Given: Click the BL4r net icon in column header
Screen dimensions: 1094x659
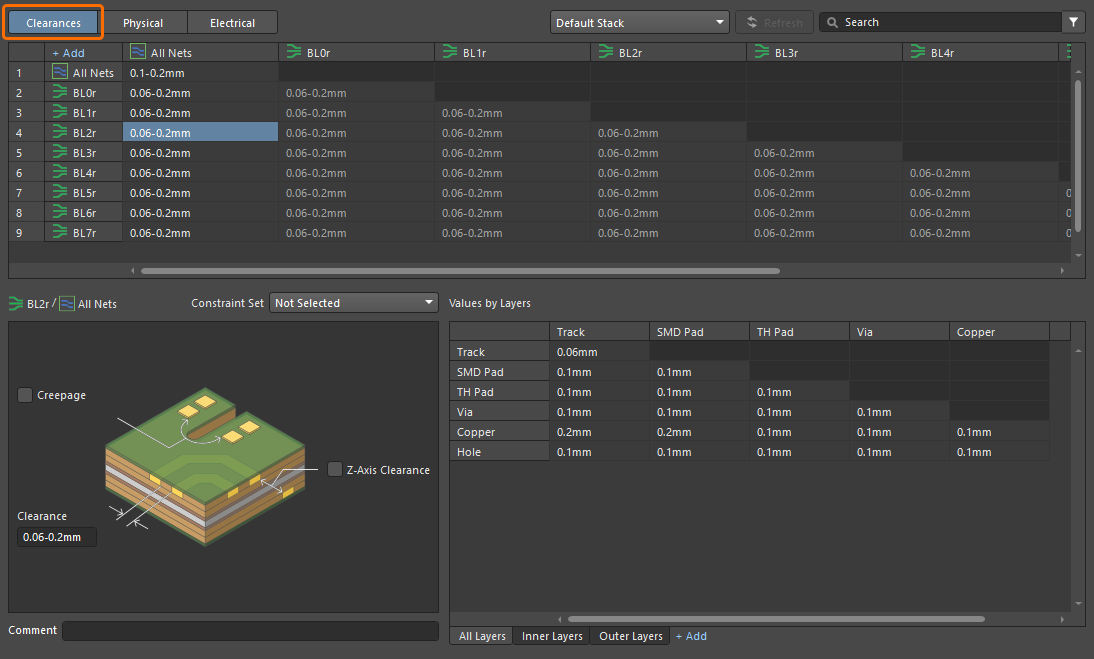Looking at the screenshot, I should point(917,52).
